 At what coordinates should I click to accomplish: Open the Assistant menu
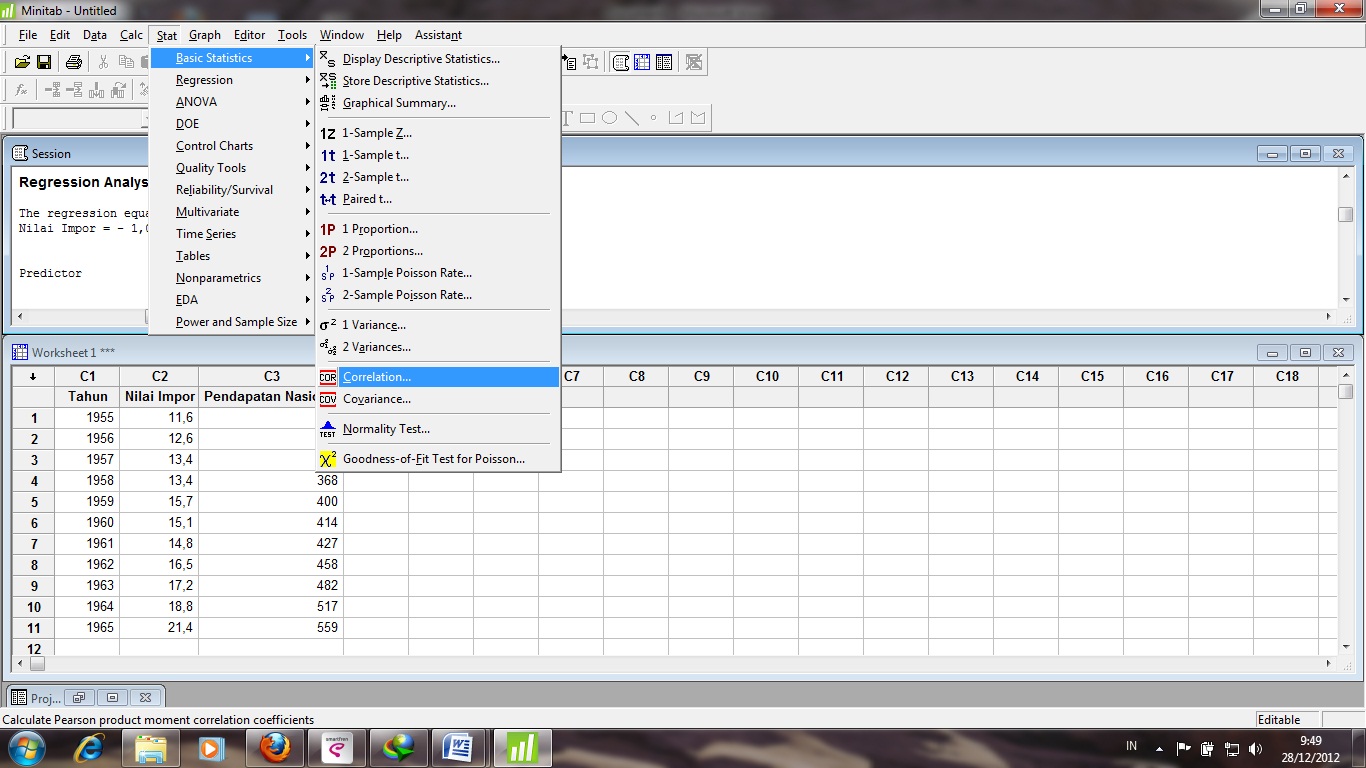[x=438, y=35]
